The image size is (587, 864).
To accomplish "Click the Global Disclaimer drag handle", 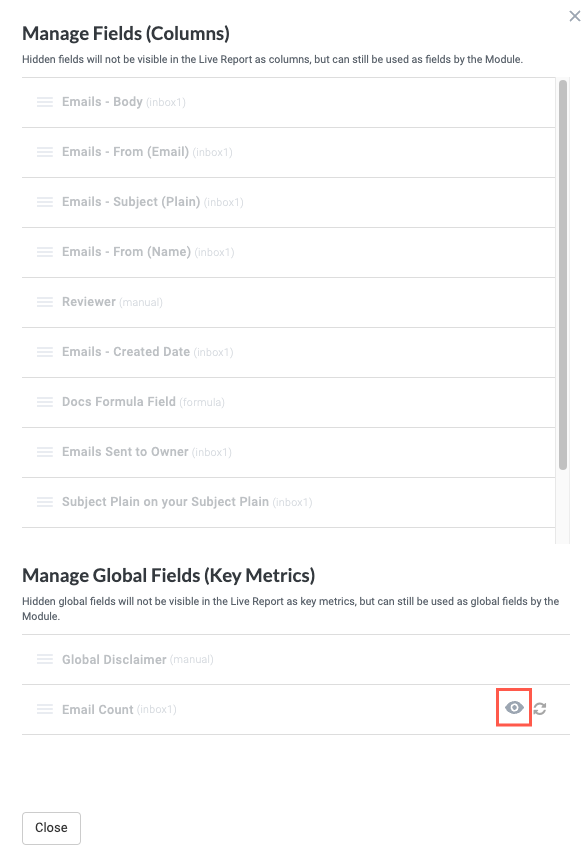I will coord(44,659).
